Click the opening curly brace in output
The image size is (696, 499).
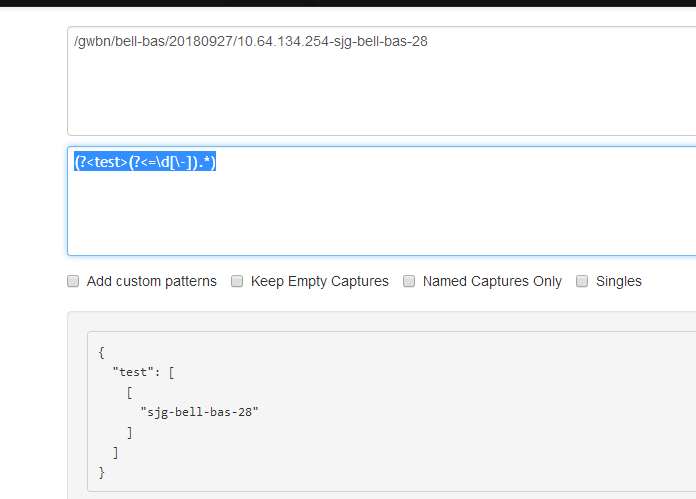click(x=102, y=352)
